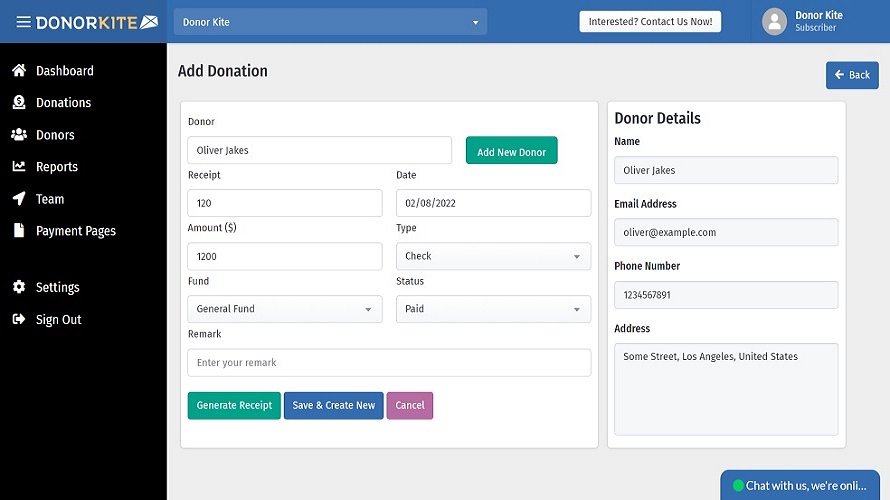
Task: Click the Payment Pages file icon
Action: click(19, 231)
